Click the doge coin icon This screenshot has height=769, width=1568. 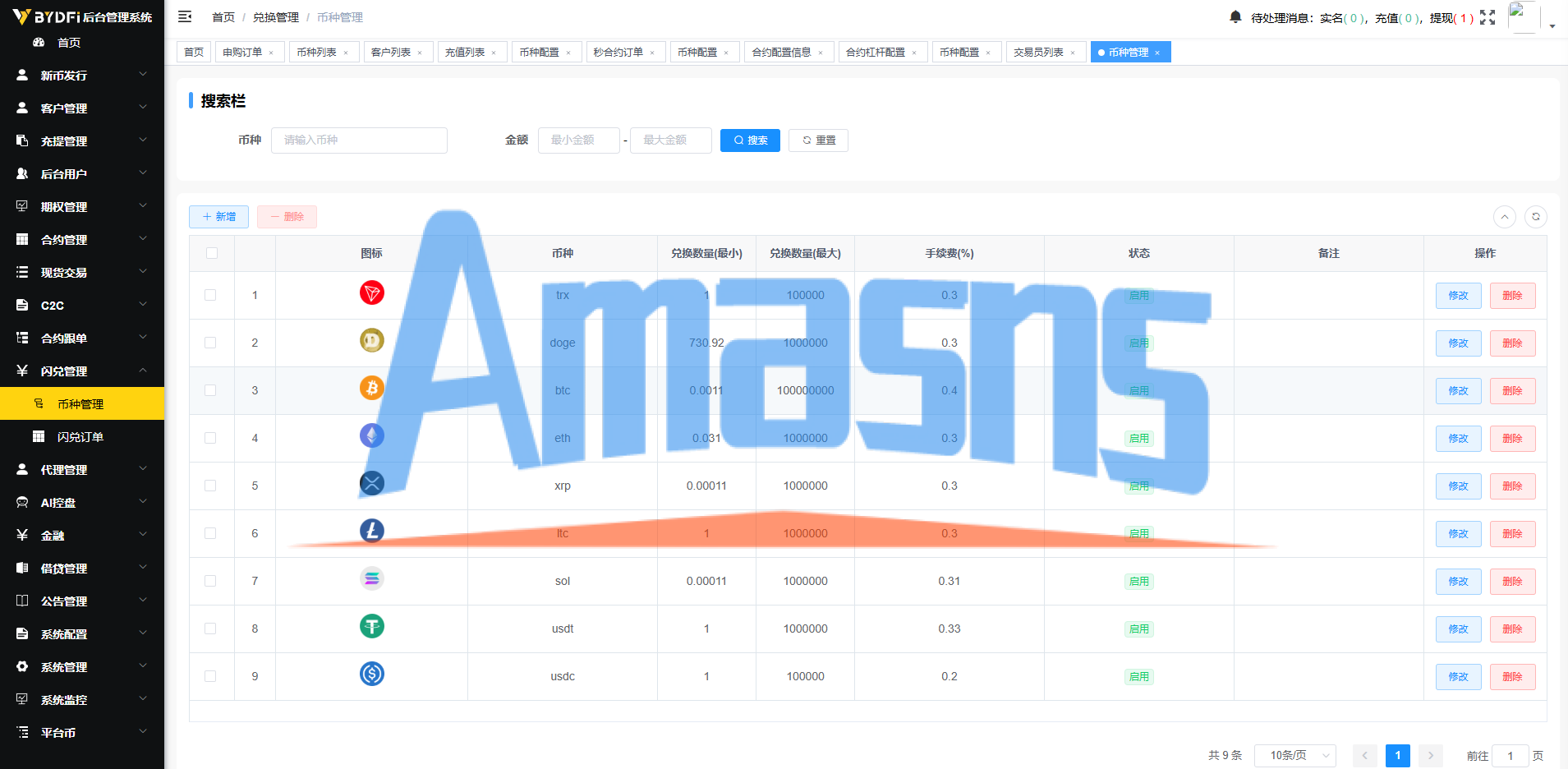[372, 340]
